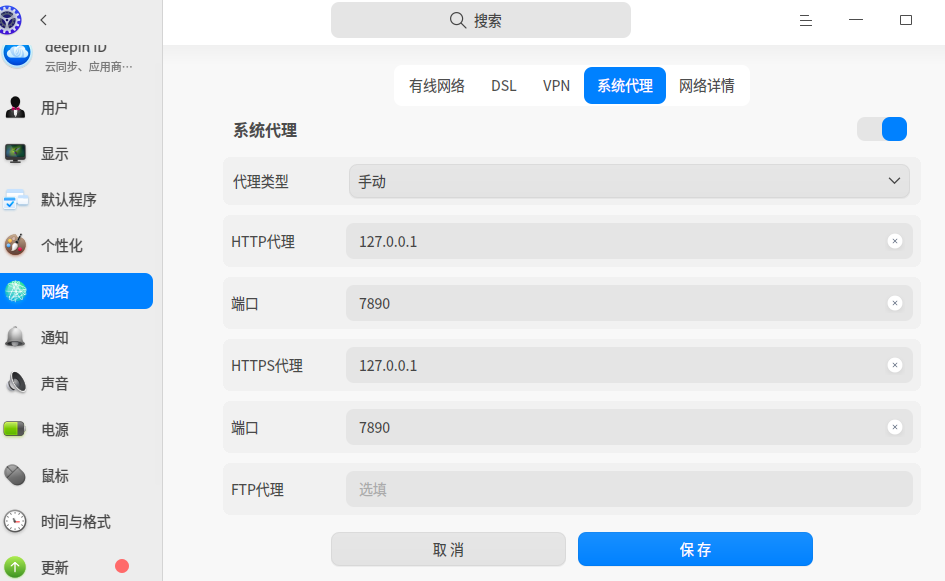Click the 声音 speaker icon
The width and height of the screenshot is (945, 581).
[x=16, y=383]
